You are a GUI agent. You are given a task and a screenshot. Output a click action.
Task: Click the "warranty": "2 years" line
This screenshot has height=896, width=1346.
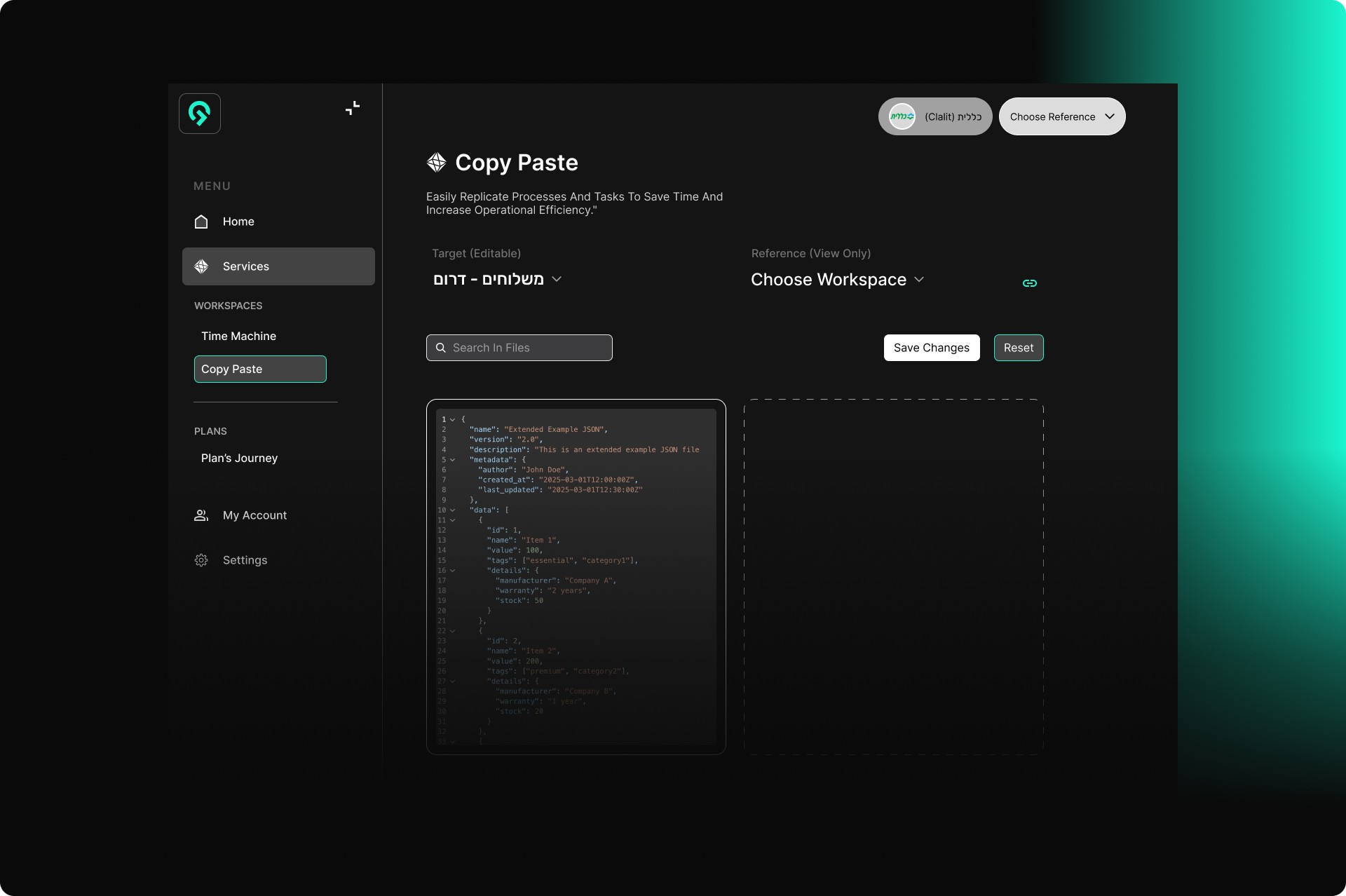click(543, 591)
